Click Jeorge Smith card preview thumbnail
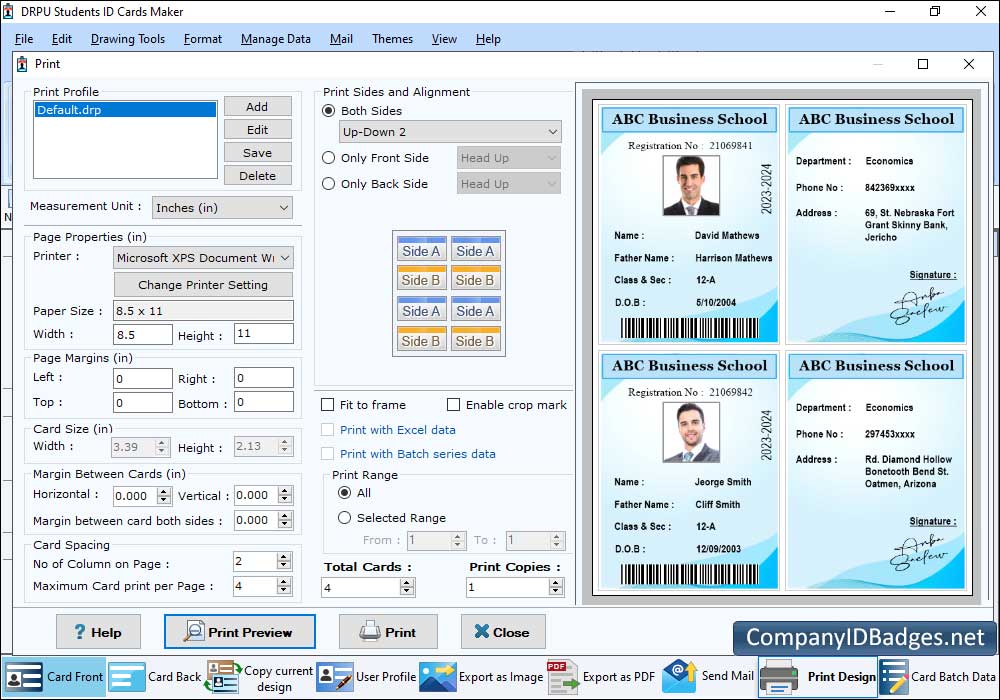Viewport: 1000px width, 700px height. [689, 470]
